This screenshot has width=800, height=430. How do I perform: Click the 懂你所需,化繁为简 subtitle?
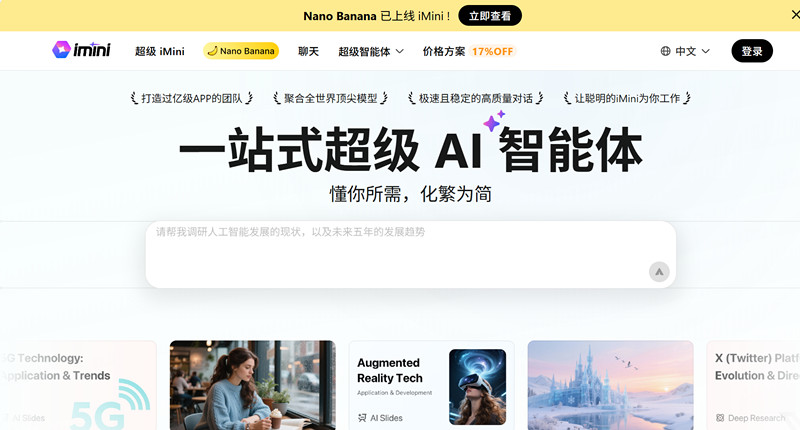point(411,194)
